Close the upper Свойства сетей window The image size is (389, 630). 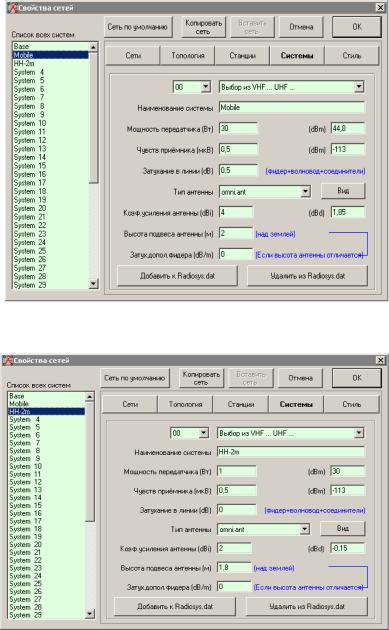[380, 7]
